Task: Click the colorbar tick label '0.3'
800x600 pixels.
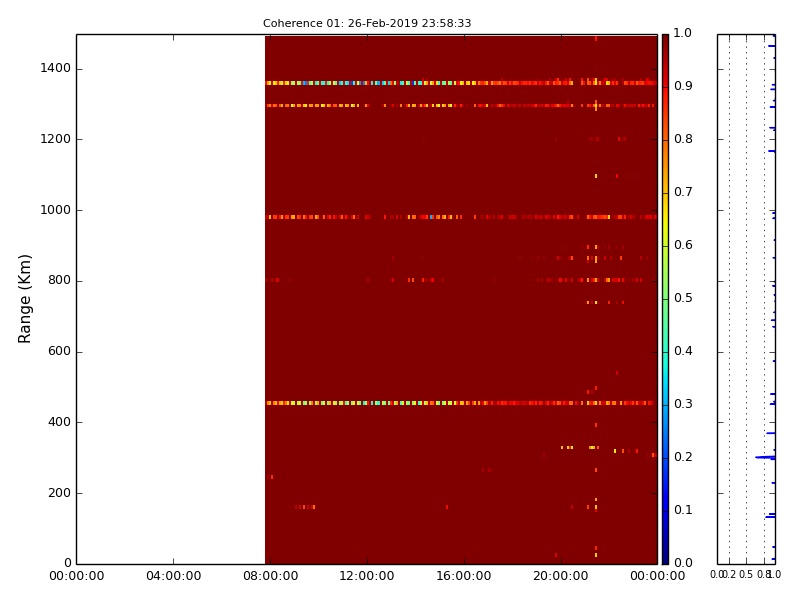Action: pos(683,404)
